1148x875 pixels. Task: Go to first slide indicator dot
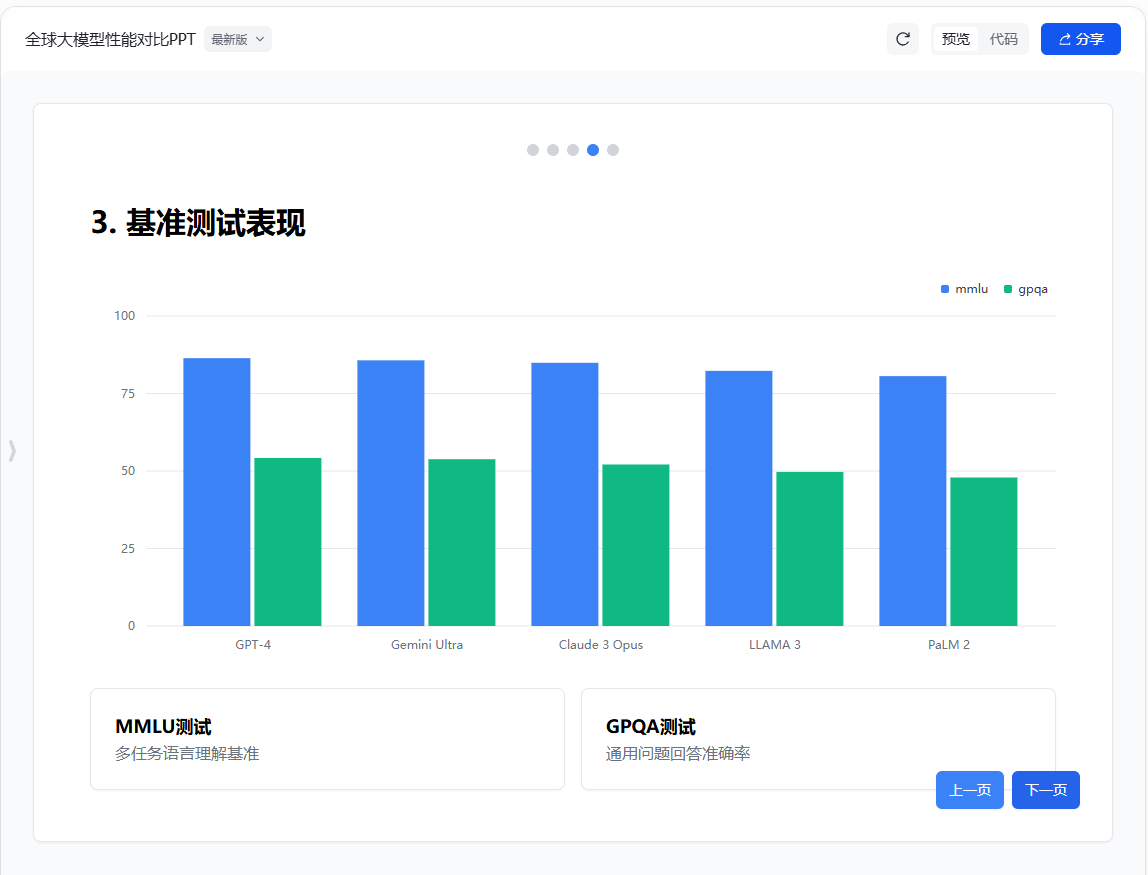[x=533, y=150]
